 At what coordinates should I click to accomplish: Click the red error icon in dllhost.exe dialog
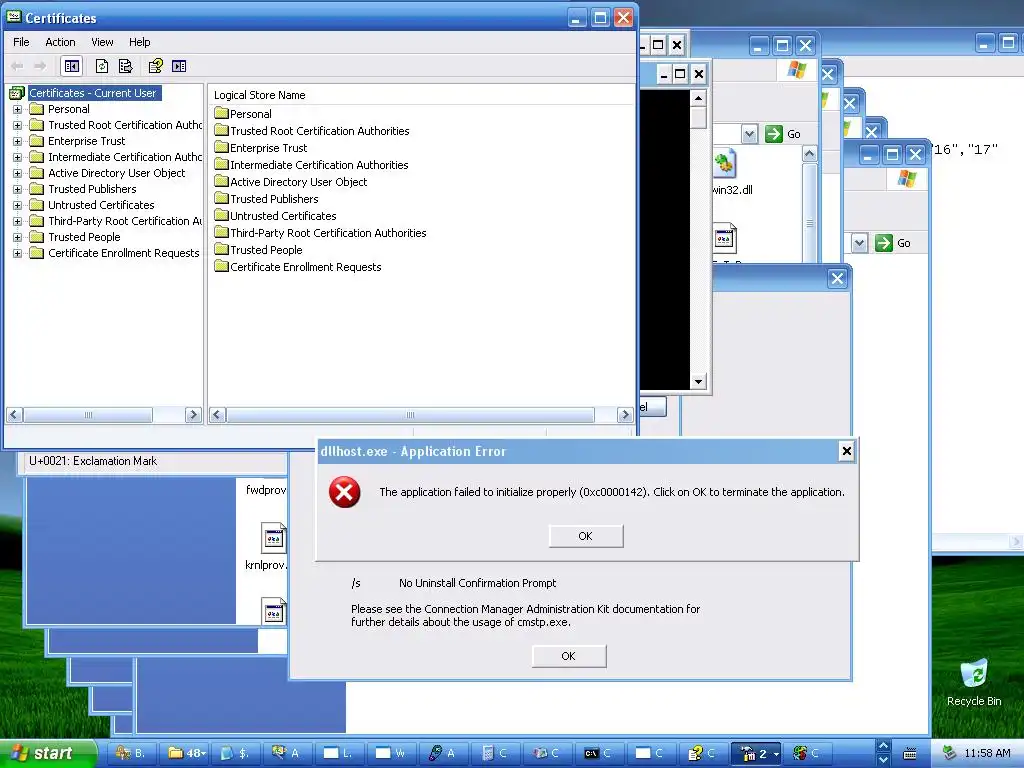pyautogui.click(x=344, y=492)
